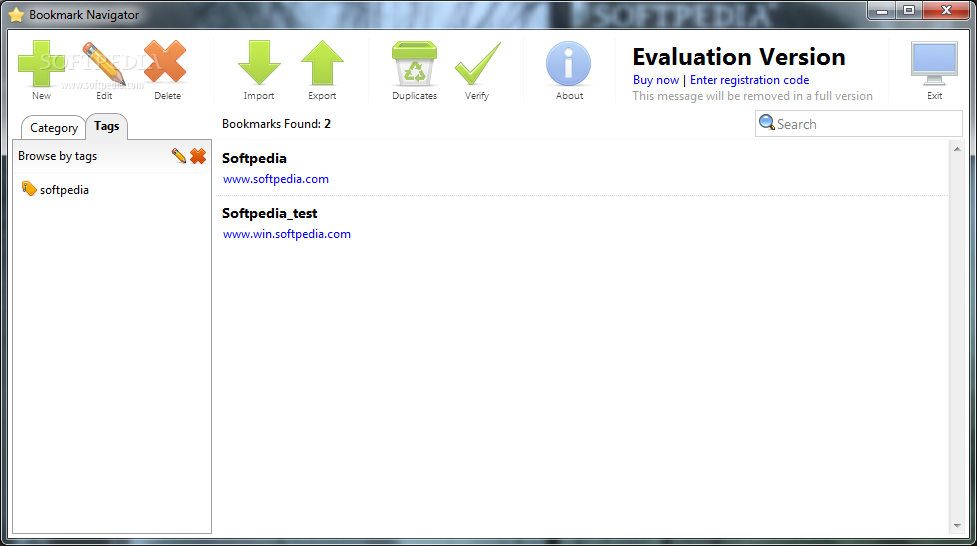977x546 pixels.
Task: Find duplicates using the recycle bin icon
Action: pyautogui.click(x=414, y=63)
